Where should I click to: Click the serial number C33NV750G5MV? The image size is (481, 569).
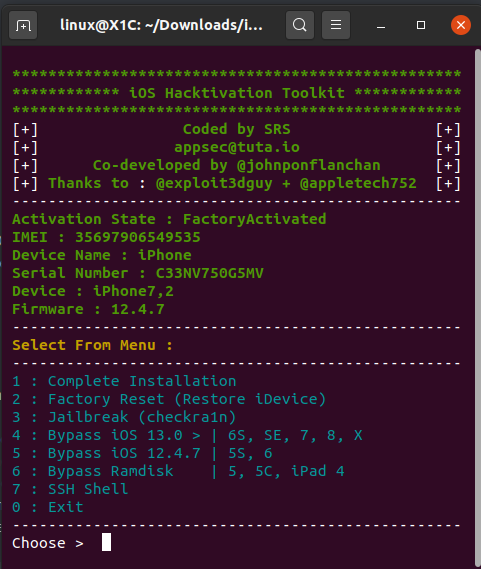[209, 273]
